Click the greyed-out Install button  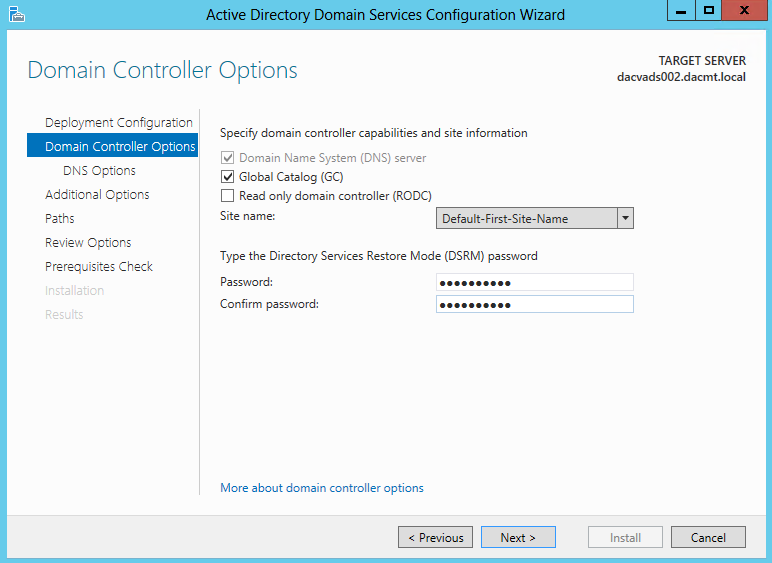pyautogui.click(x=625, y=537)
